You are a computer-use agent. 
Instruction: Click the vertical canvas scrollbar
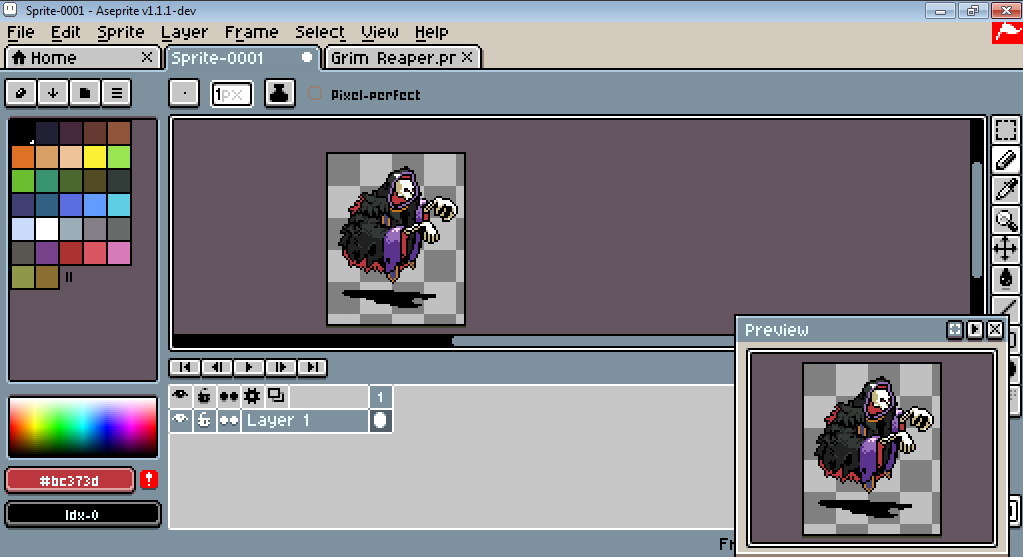[x=977, y=220]
